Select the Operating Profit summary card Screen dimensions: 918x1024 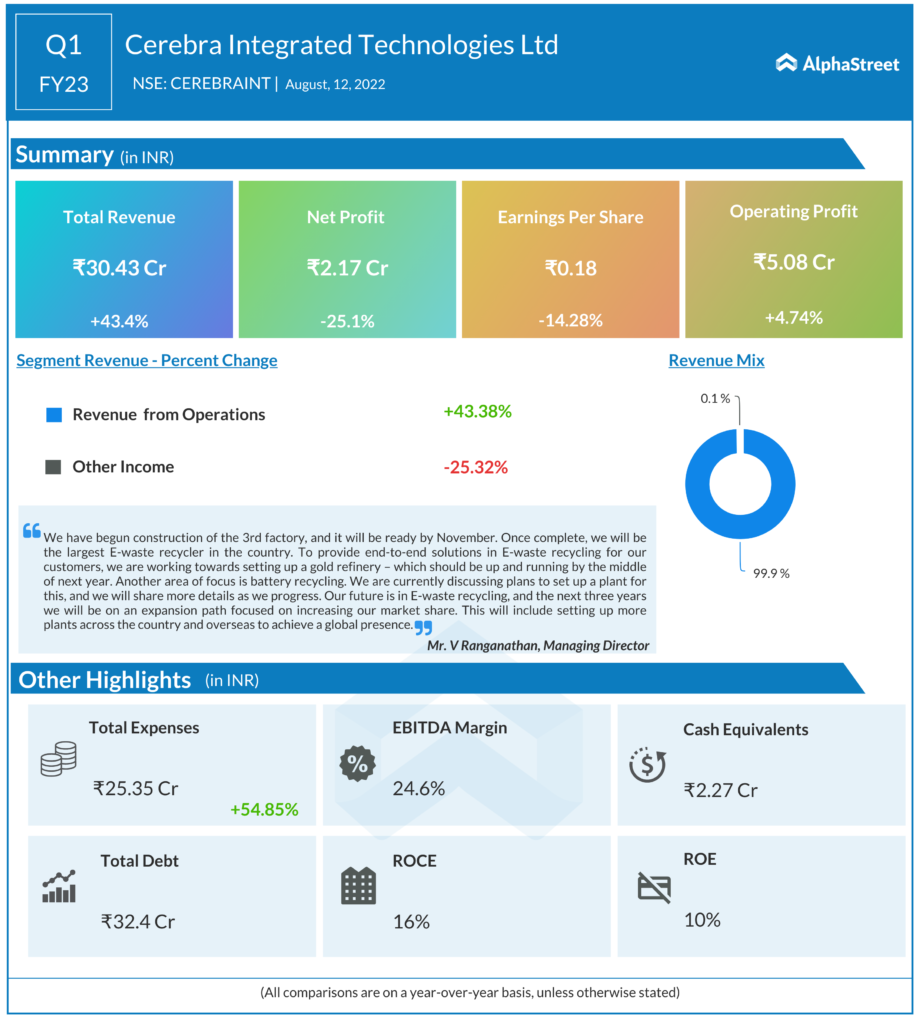coord(793,259)
